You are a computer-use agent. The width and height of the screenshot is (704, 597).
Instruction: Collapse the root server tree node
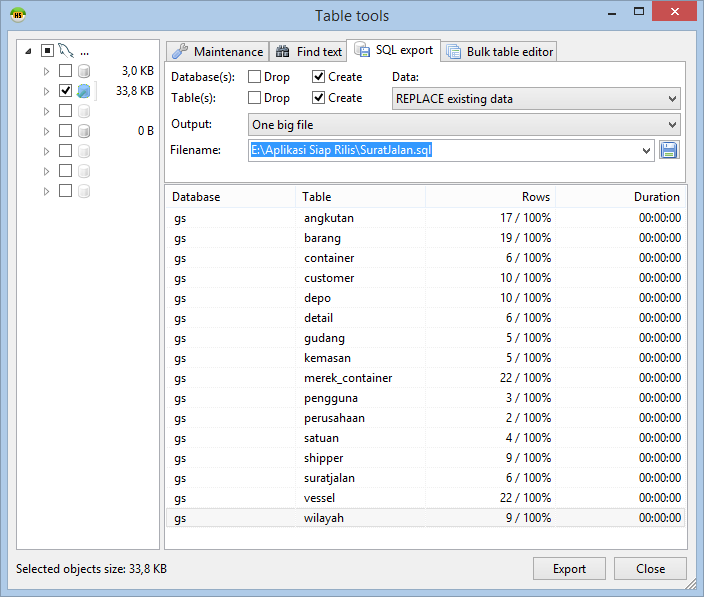(28, 51)
